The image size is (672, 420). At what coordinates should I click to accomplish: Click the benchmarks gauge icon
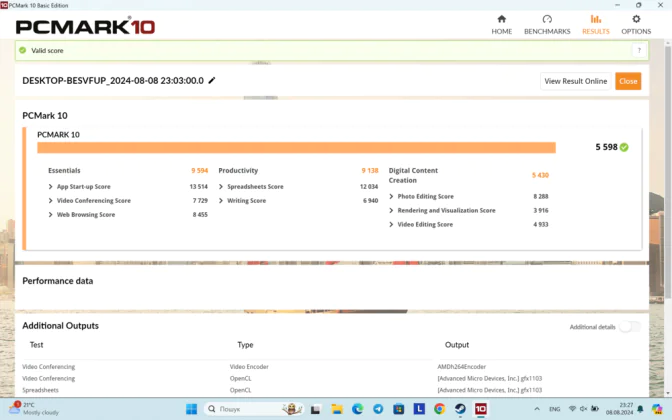(x=547, y=19)
